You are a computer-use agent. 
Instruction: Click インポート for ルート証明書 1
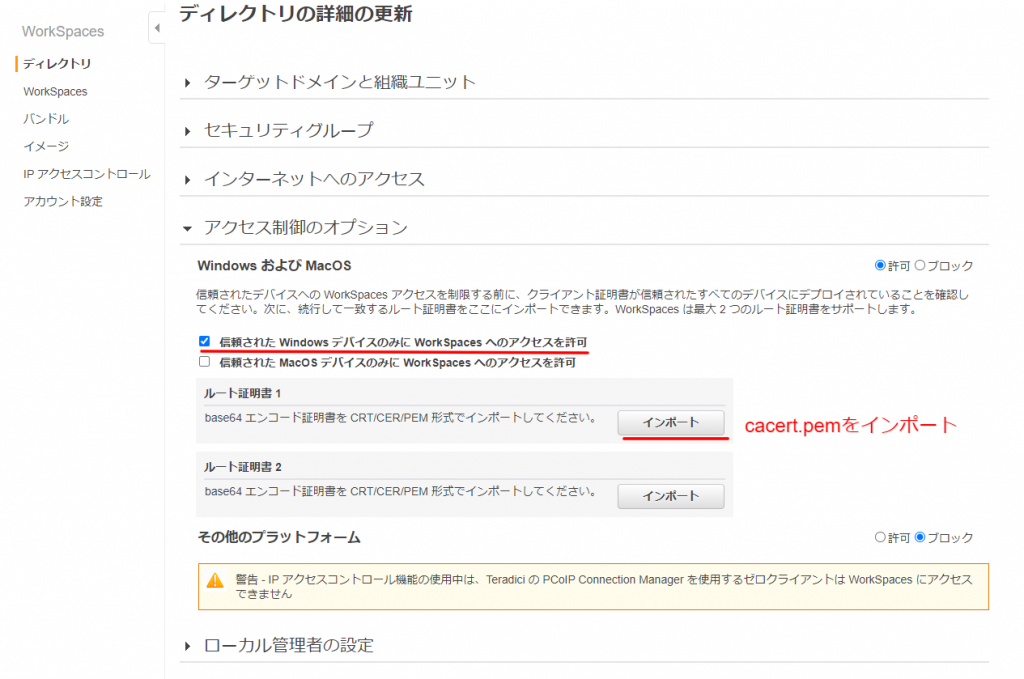(x=671, y=422)
